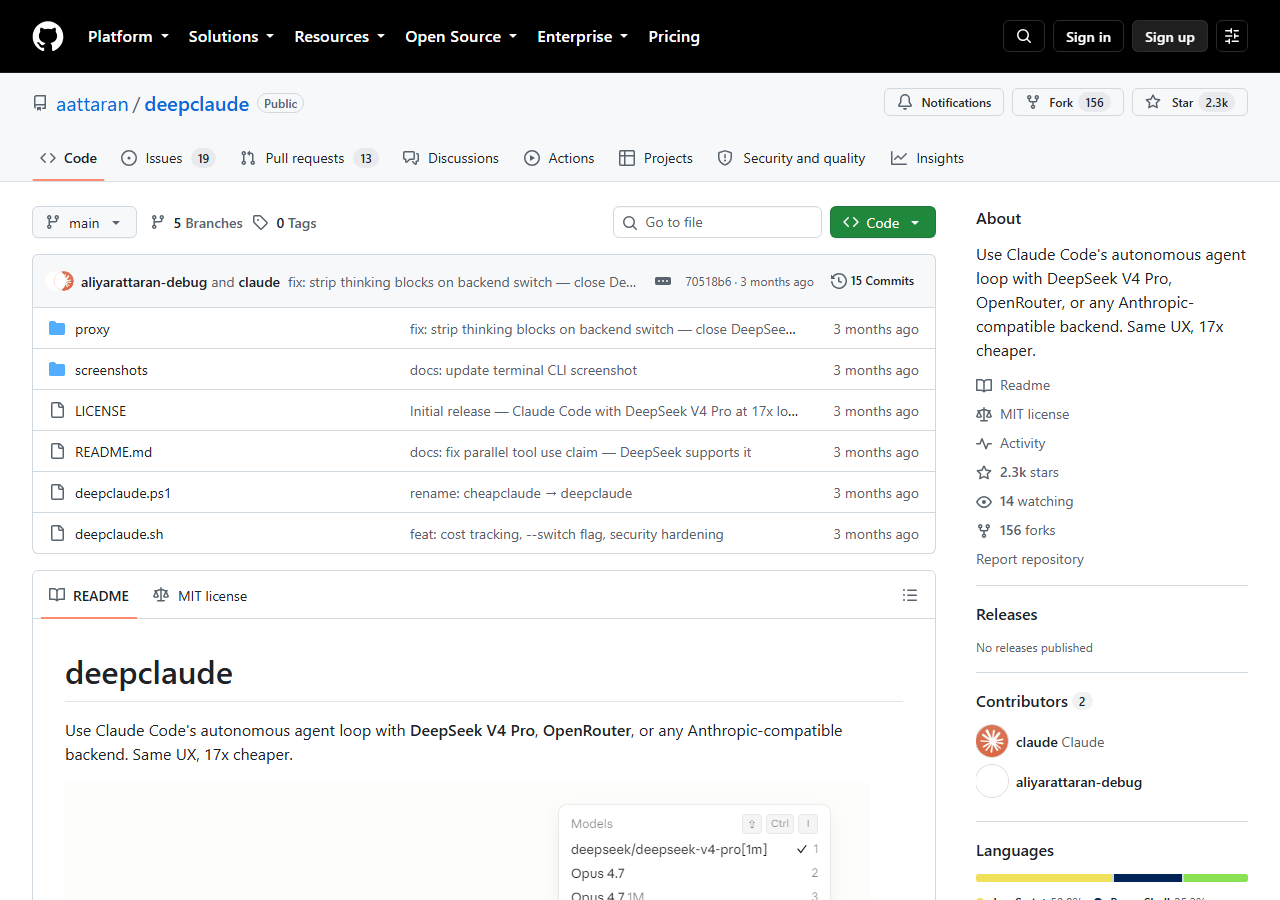Switch to MIT license tab

pyautogui.click(x=200, y=595)
